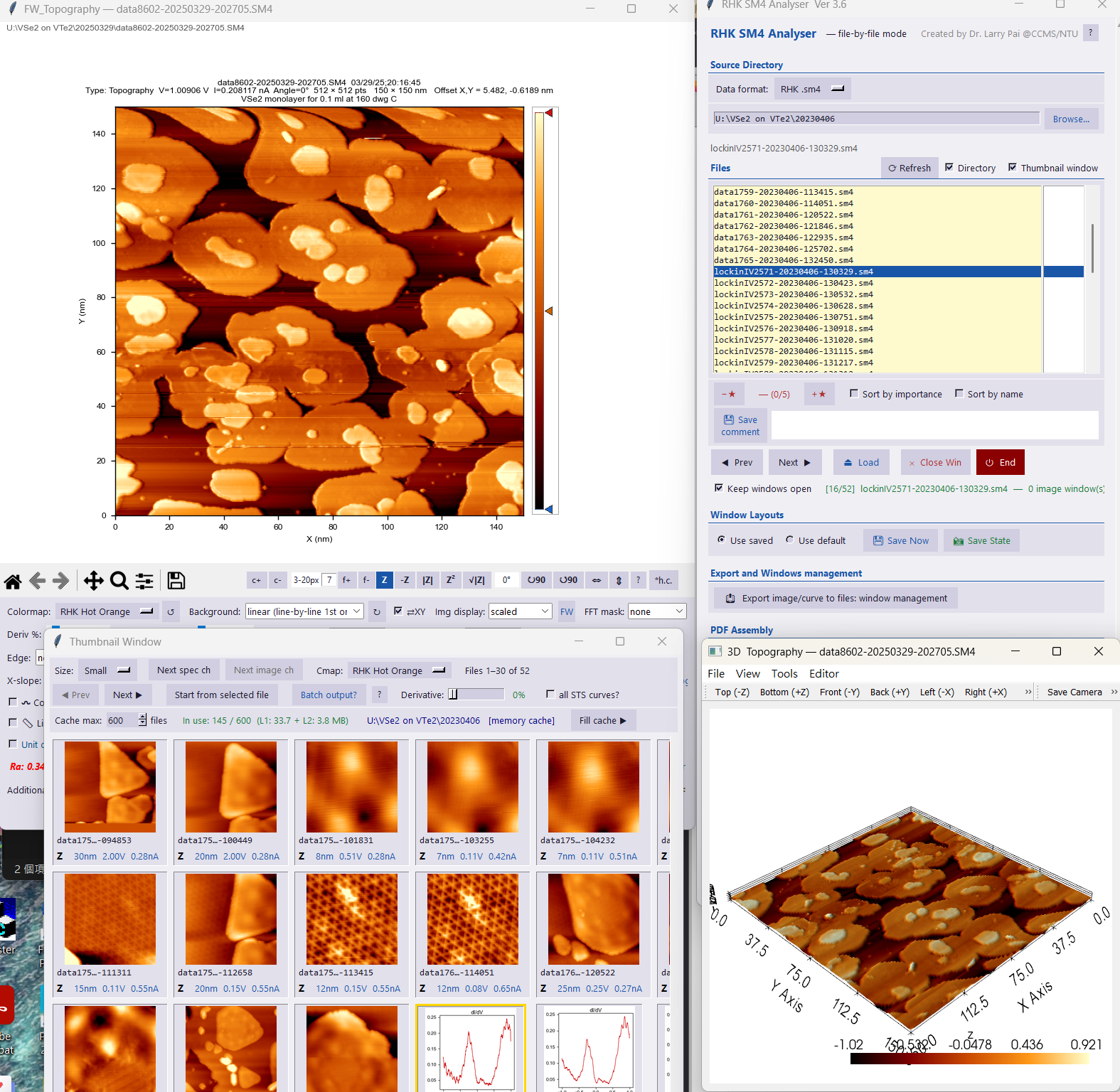Click the c- contrast decrease button
Screen dimensions: 1120x1092
tap(278, 580)
